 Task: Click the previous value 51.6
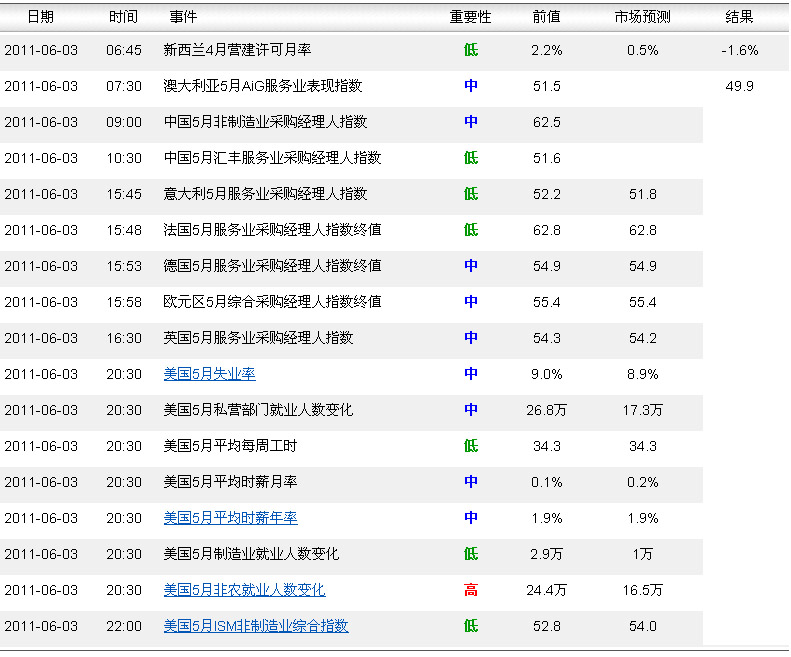pyautogui.click(x=547, y=158)
